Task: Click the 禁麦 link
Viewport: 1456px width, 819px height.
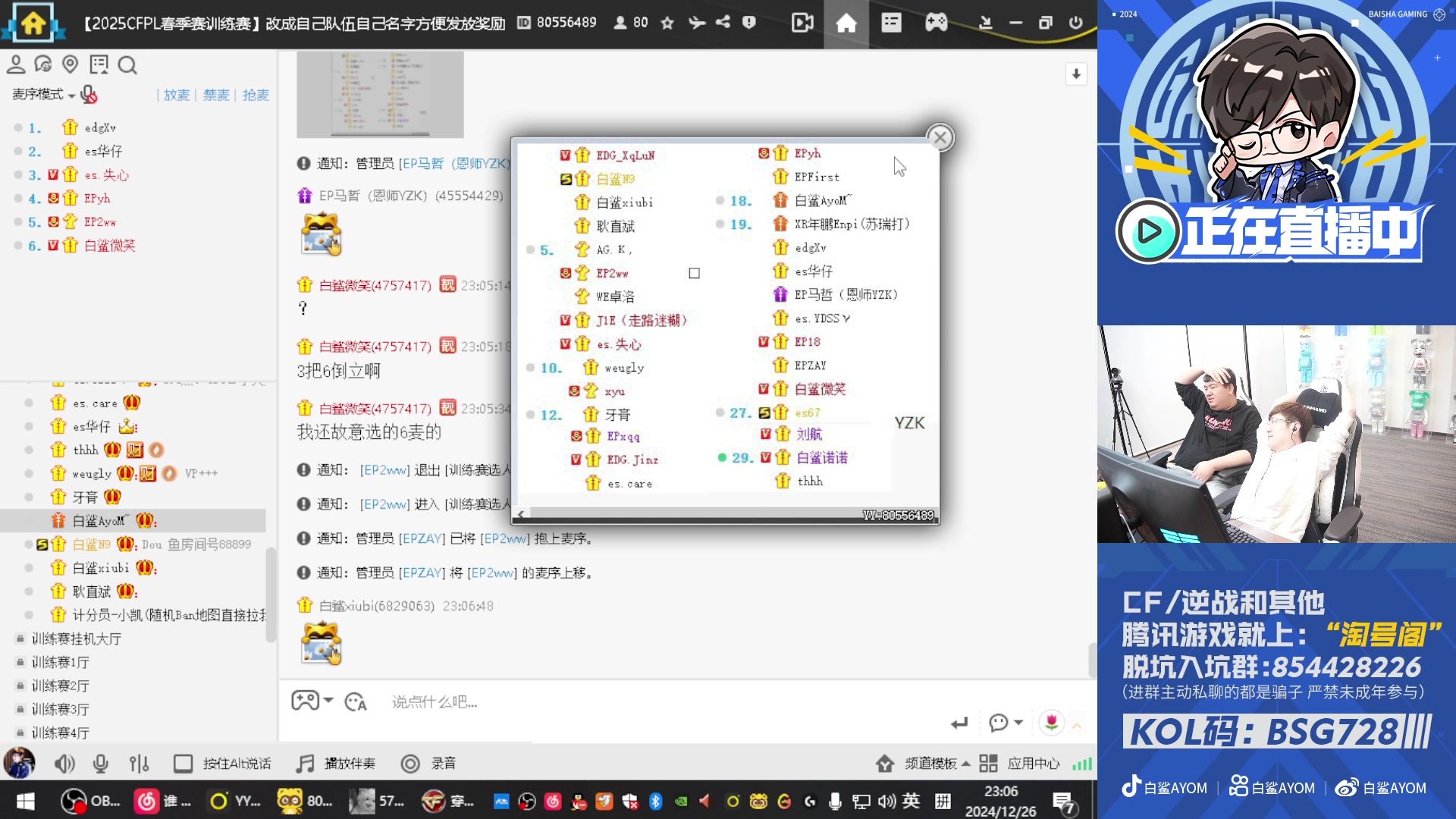Action: 216,96
